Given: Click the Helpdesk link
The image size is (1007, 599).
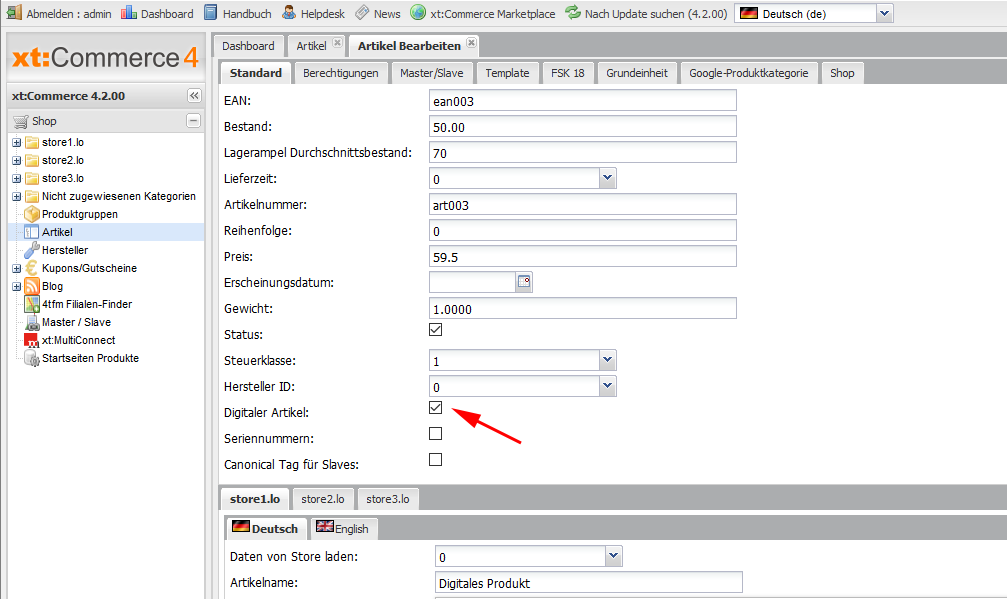Looking at the screenshot, I should click(322, 14).
